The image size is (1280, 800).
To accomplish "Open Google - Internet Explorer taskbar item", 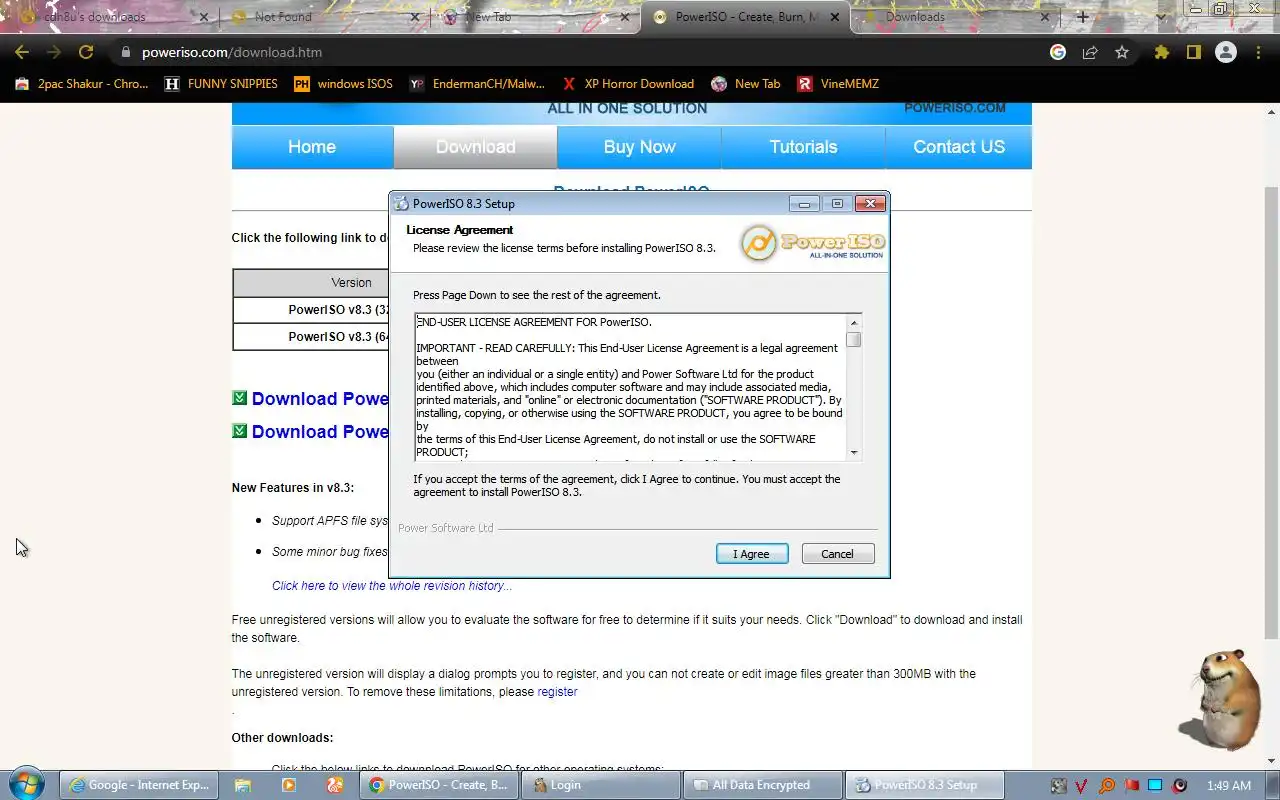I will pyautogui.click(x=138, y=785).
